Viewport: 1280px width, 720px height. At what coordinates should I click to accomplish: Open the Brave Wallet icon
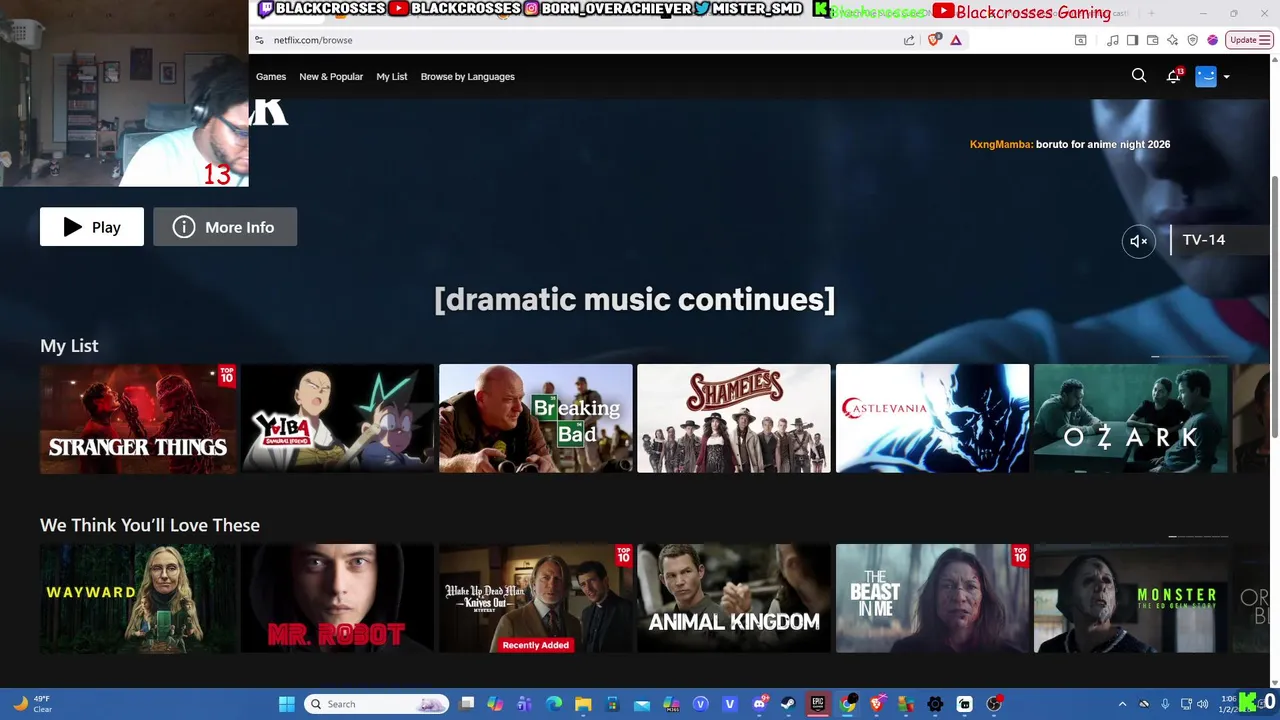point(1152,40)
